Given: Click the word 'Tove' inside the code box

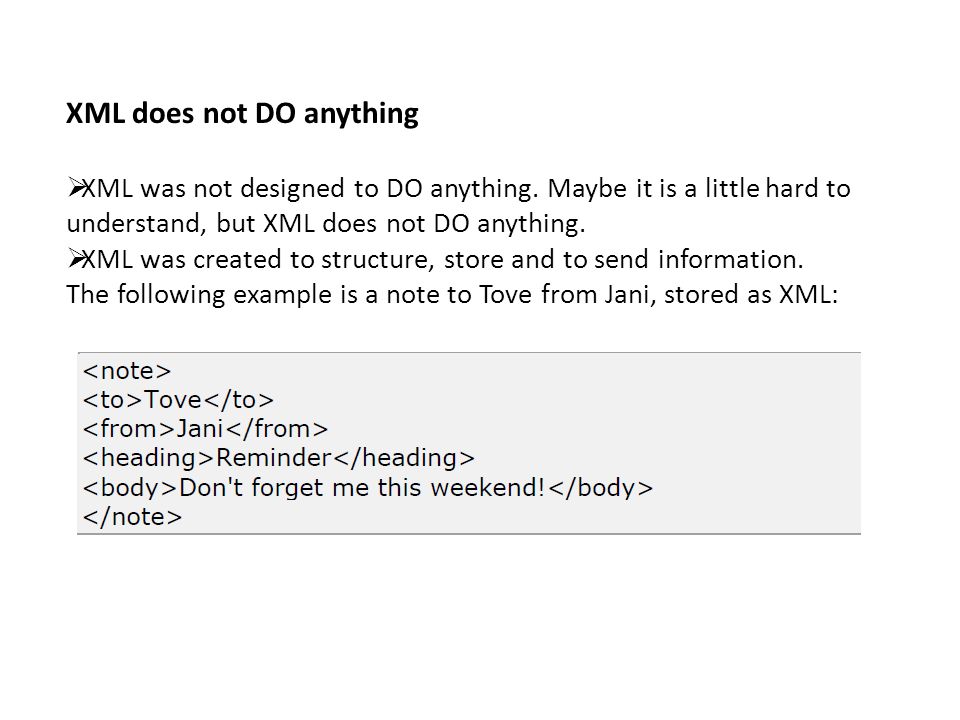Looking at the screenshot, I should pos(173,400).
